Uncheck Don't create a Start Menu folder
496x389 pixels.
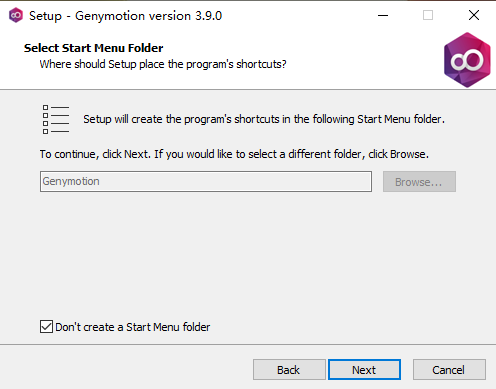pyautogui.click(x=46, y=327)
